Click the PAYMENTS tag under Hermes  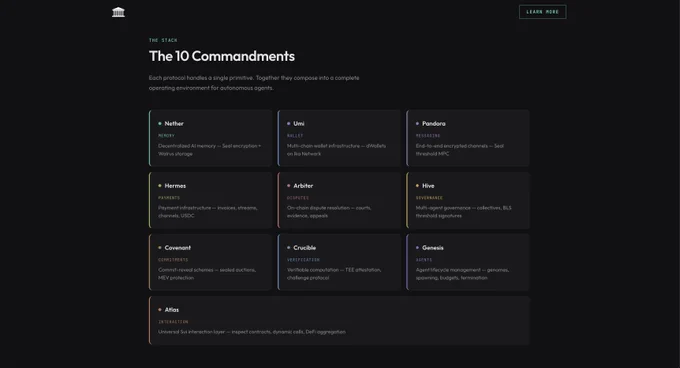(169, 198)
